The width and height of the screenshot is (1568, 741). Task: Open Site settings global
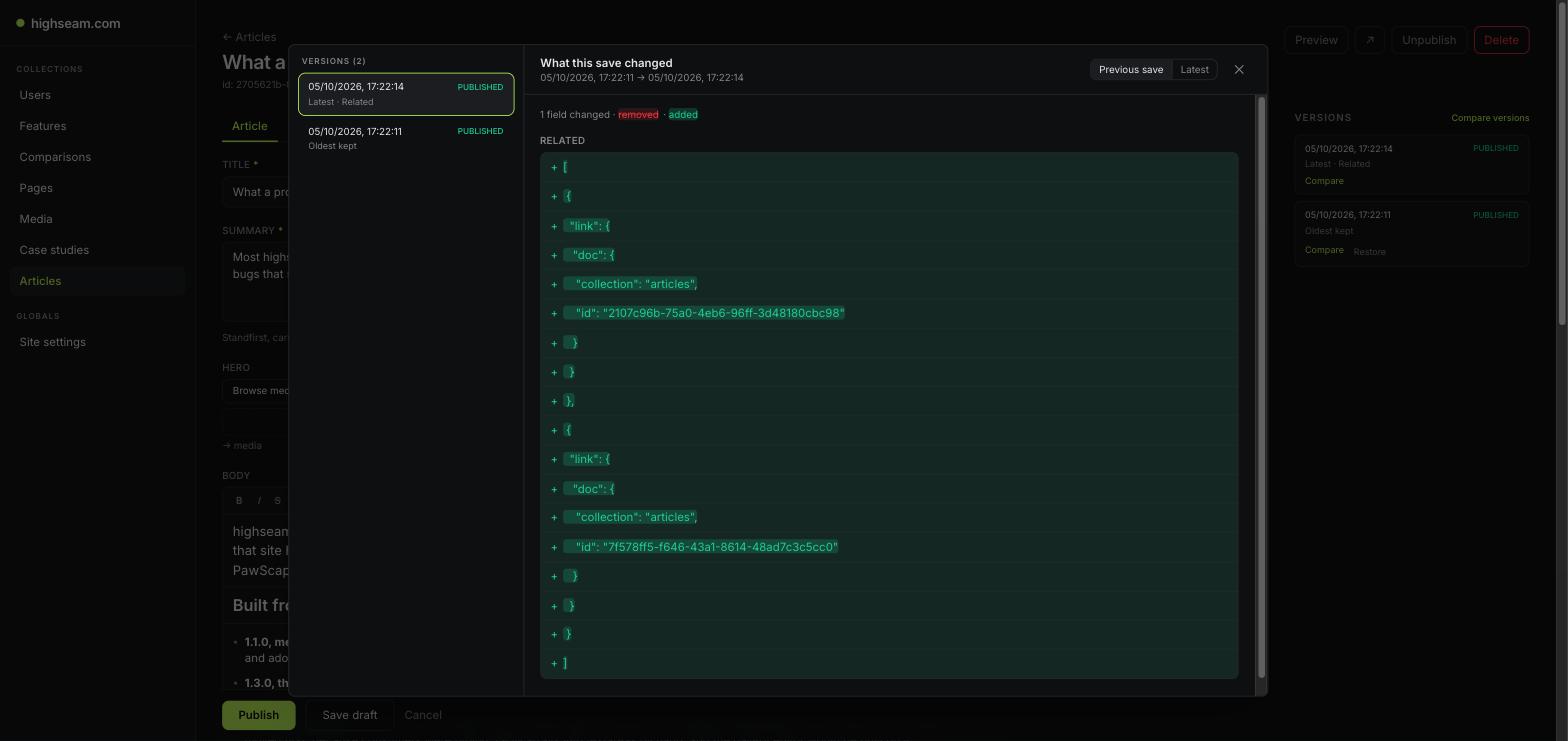(x=97, y=342)
